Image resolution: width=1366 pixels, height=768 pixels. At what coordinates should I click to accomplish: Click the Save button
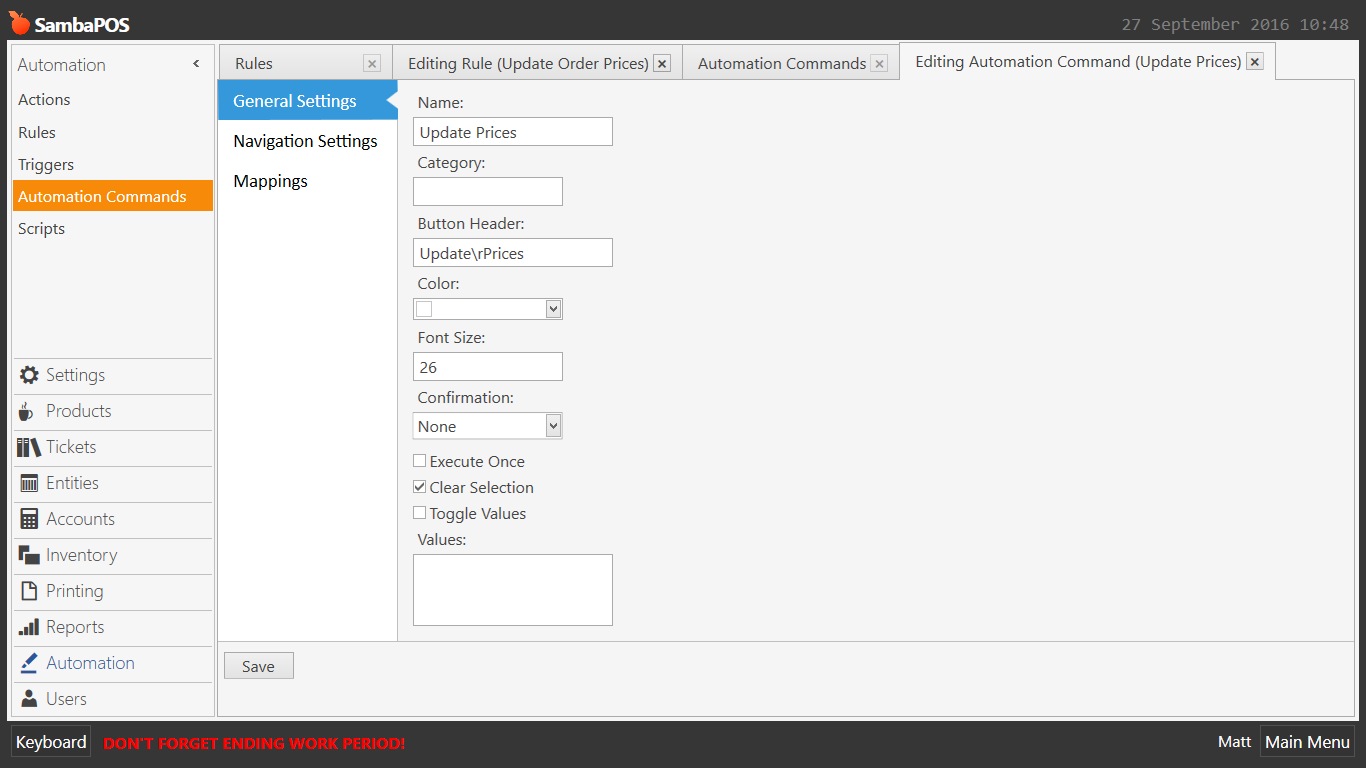258,666
